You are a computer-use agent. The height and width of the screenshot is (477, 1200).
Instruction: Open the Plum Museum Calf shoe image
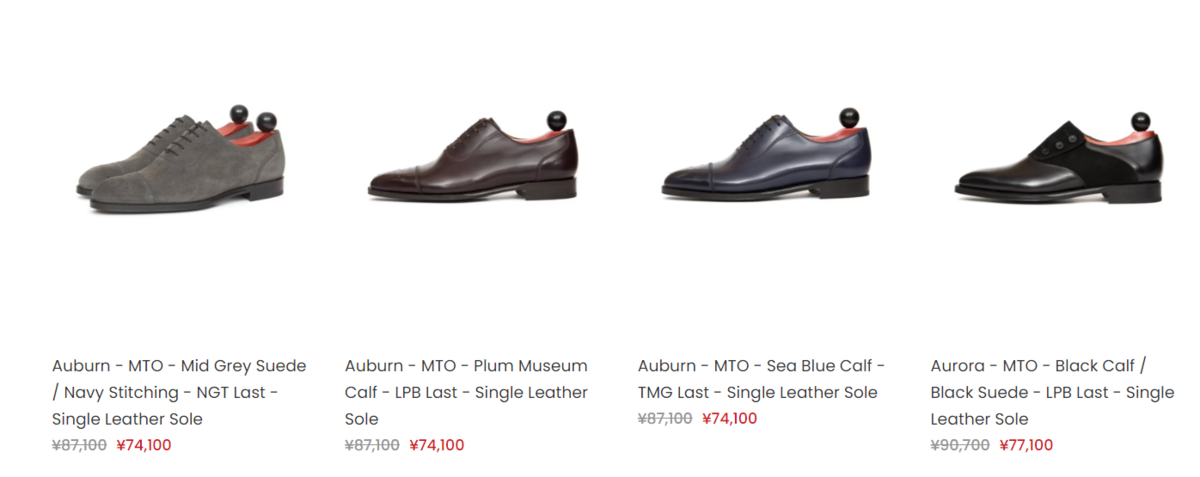click(474, 158)
